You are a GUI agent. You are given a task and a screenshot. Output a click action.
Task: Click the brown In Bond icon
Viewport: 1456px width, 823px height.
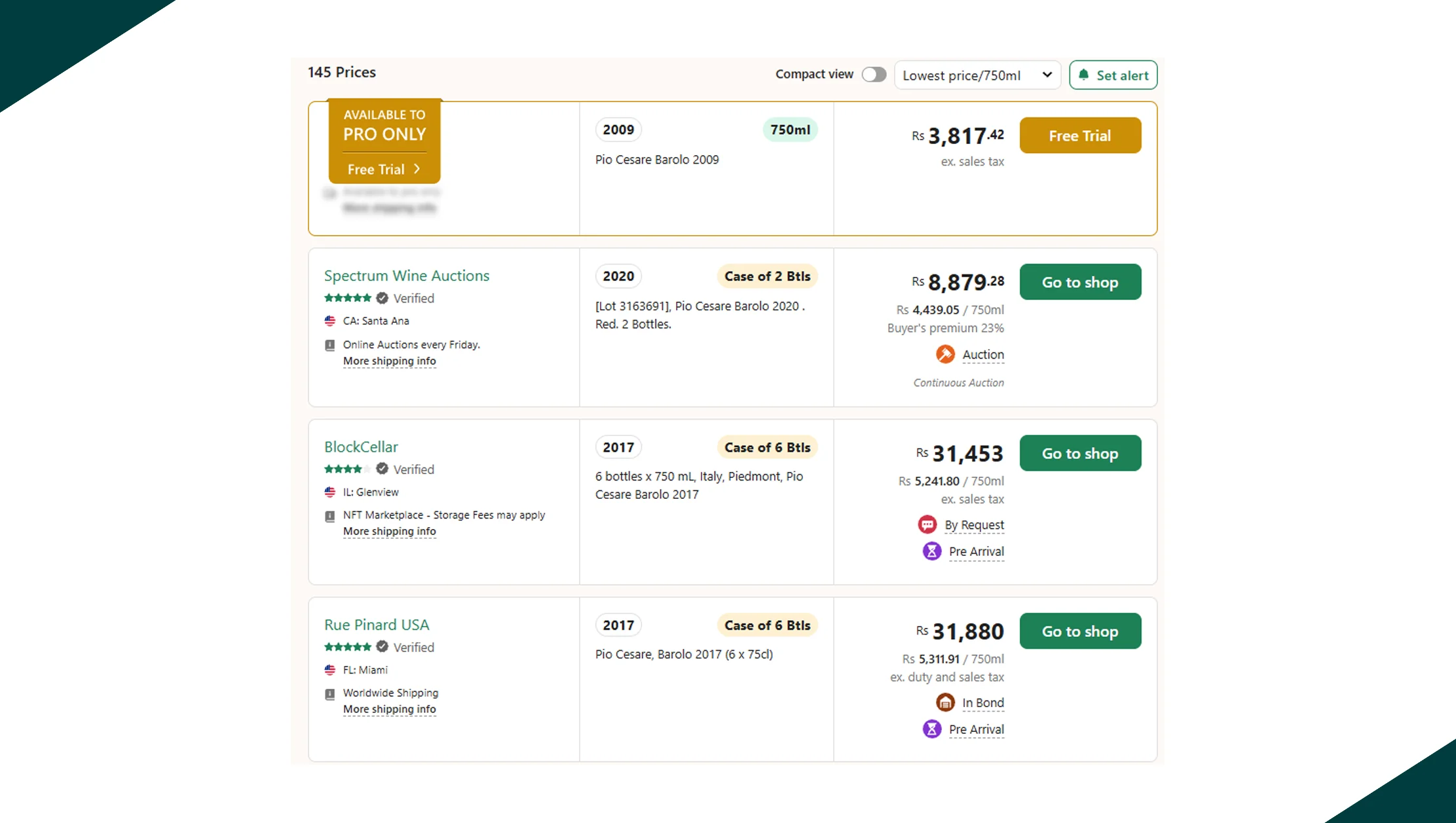945,703
